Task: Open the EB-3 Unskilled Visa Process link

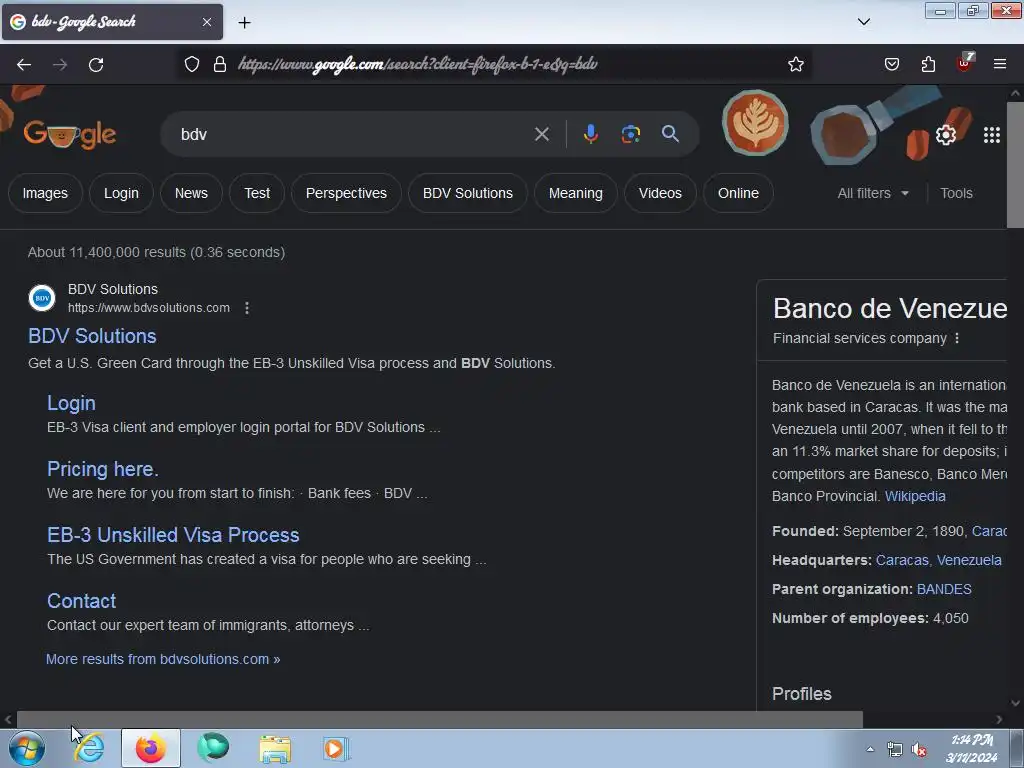Action: [x=173, y=535]
